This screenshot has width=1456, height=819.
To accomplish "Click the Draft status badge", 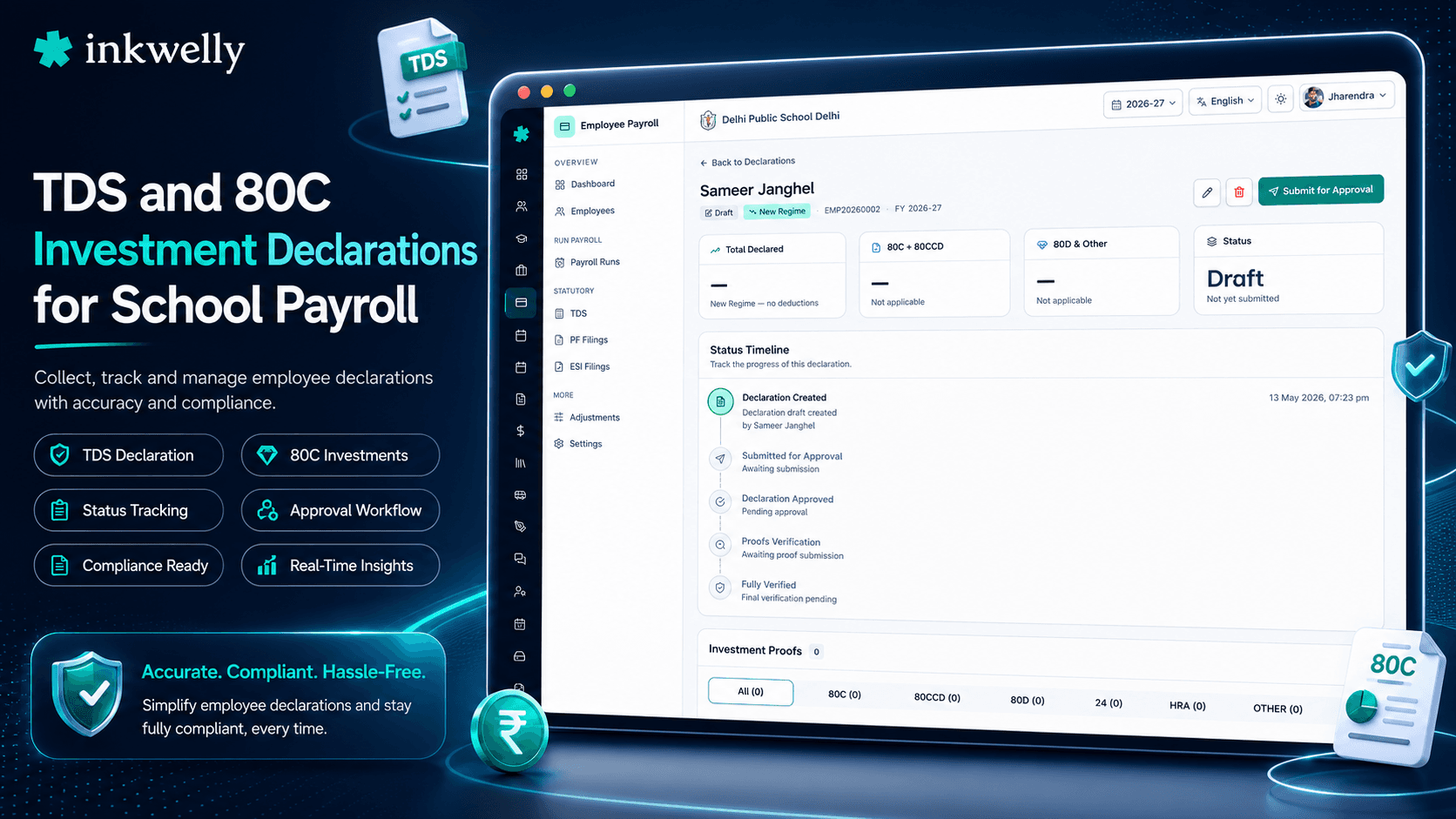I will pos(719,212).
